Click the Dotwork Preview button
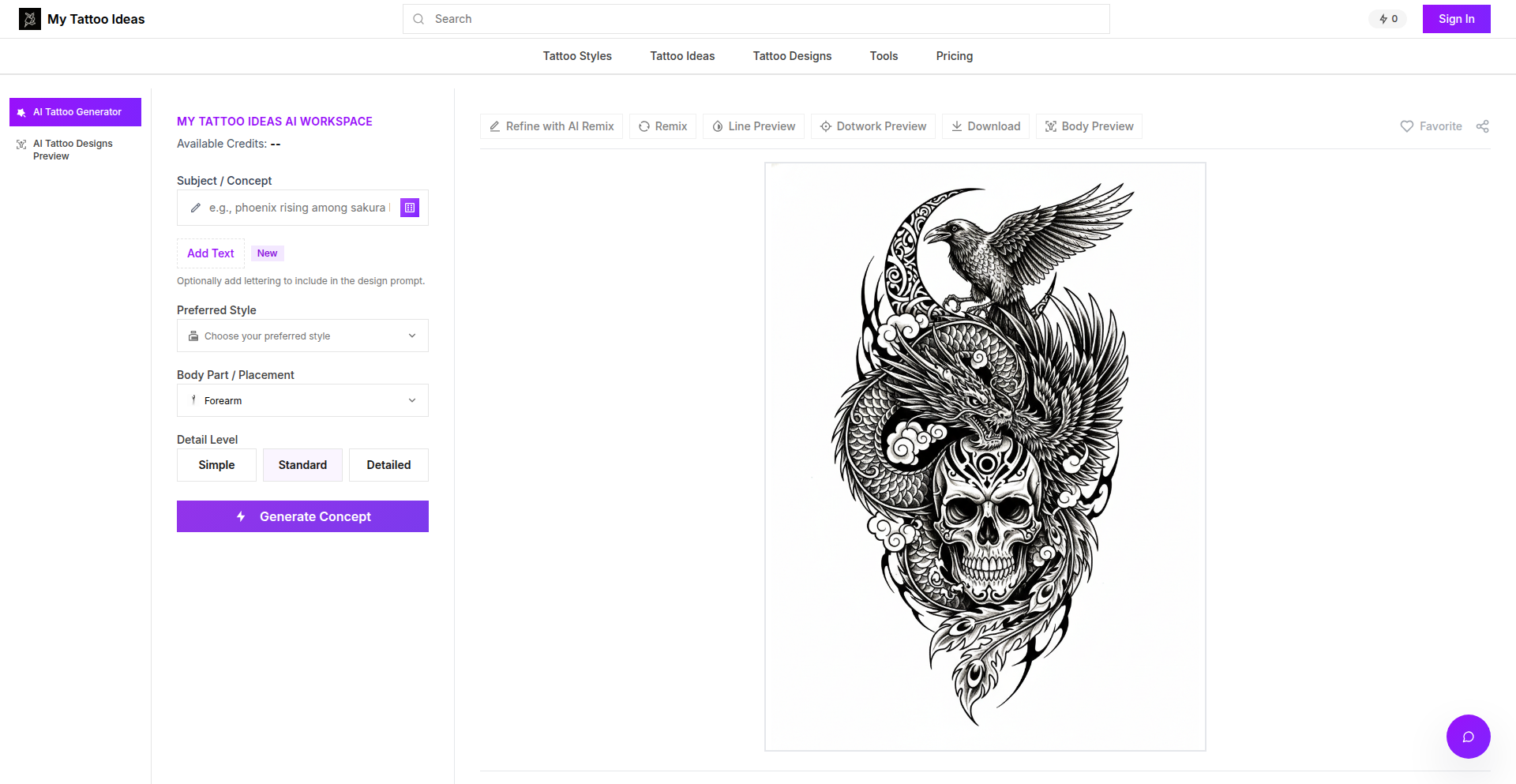 tap(873, 126)
